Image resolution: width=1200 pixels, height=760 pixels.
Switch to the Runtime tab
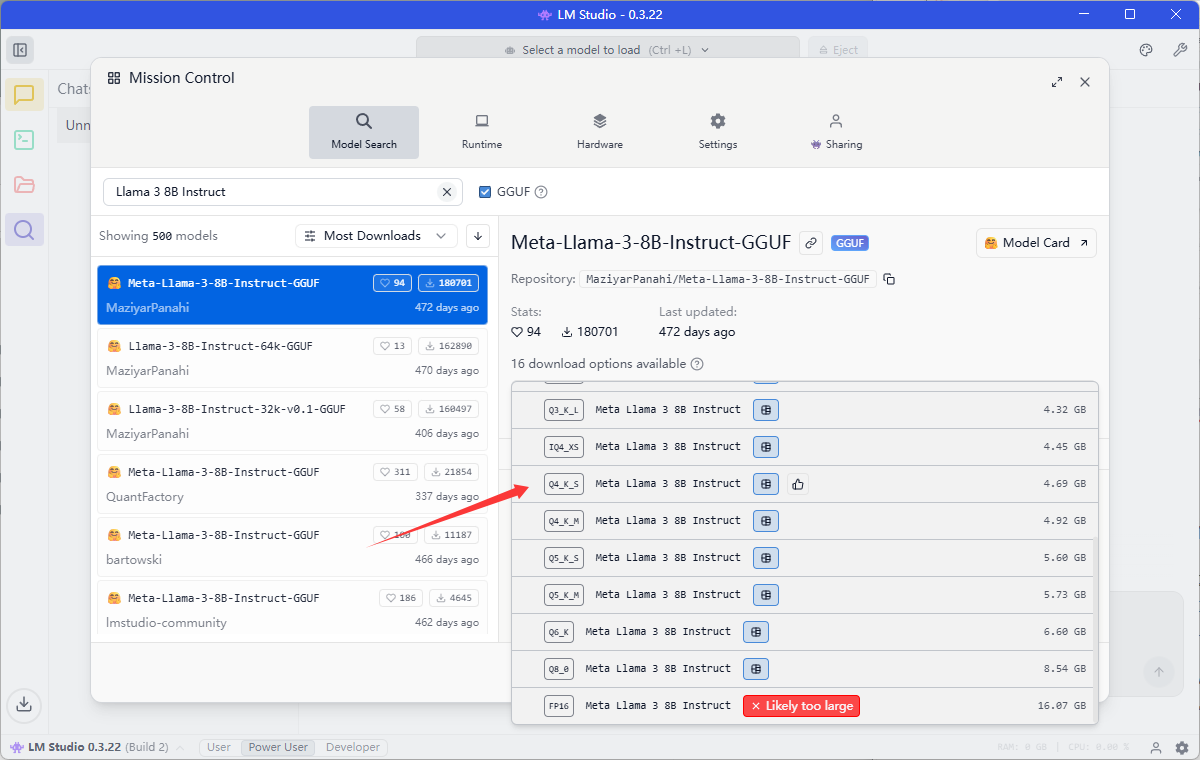482,132
